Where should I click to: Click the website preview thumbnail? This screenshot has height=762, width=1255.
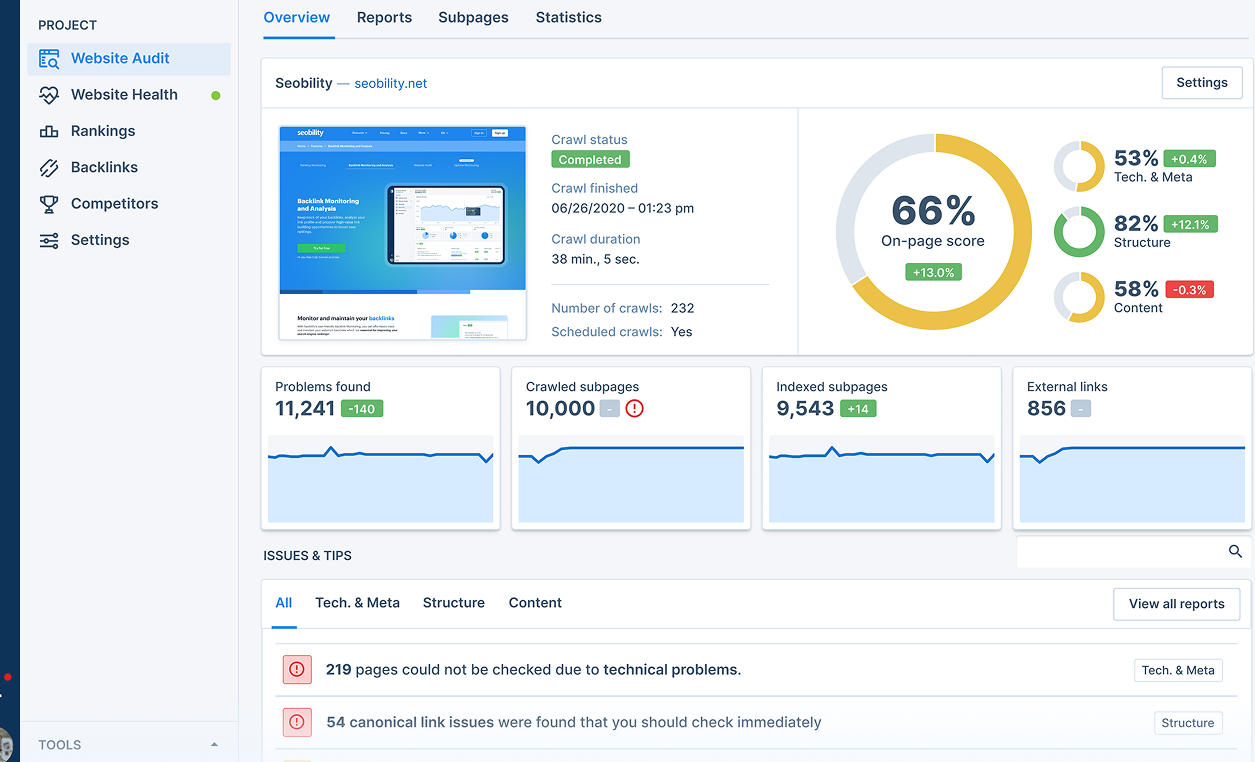[402, 231]
